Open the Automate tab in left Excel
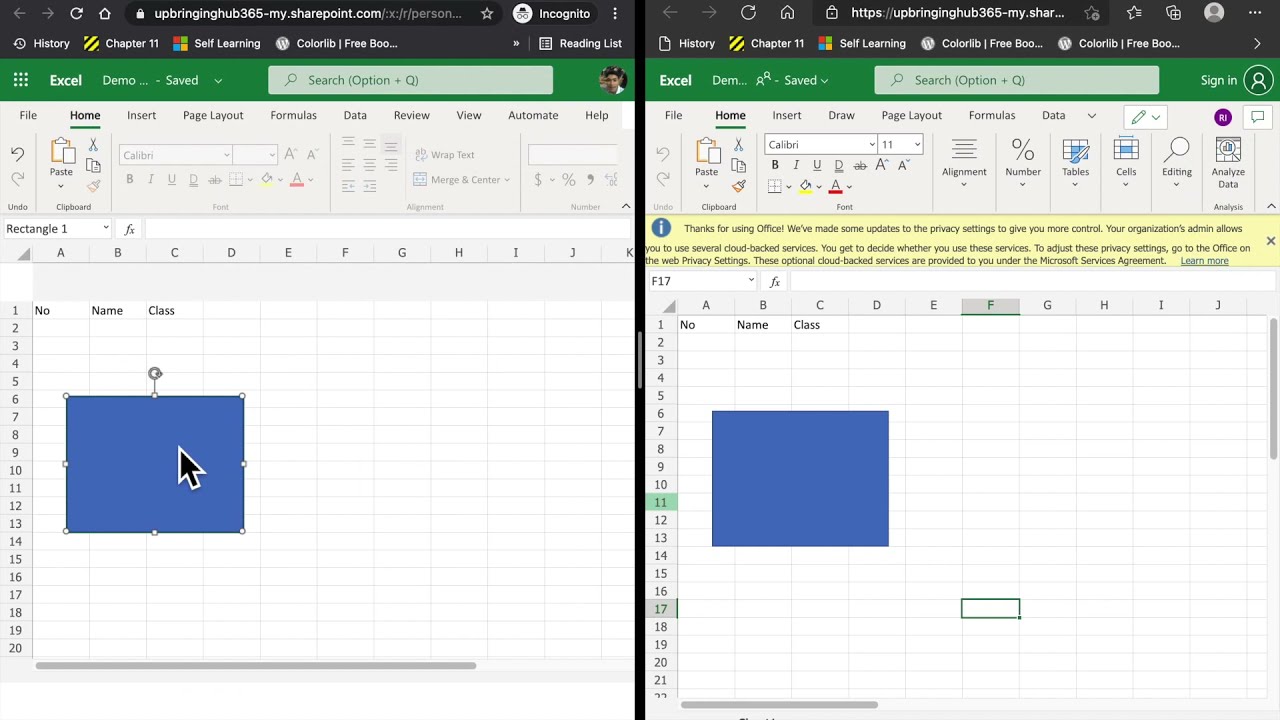The width and height of the screenshot is (1280, 720). [533, 115]
